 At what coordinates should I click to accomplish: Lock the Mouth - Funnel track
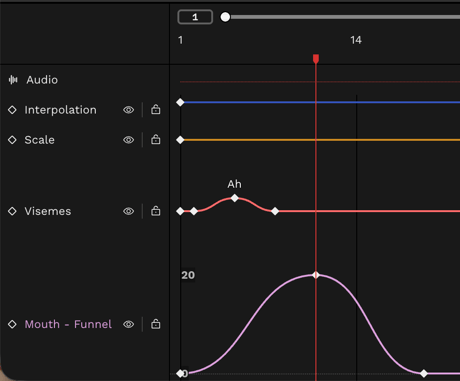[156, 324]
